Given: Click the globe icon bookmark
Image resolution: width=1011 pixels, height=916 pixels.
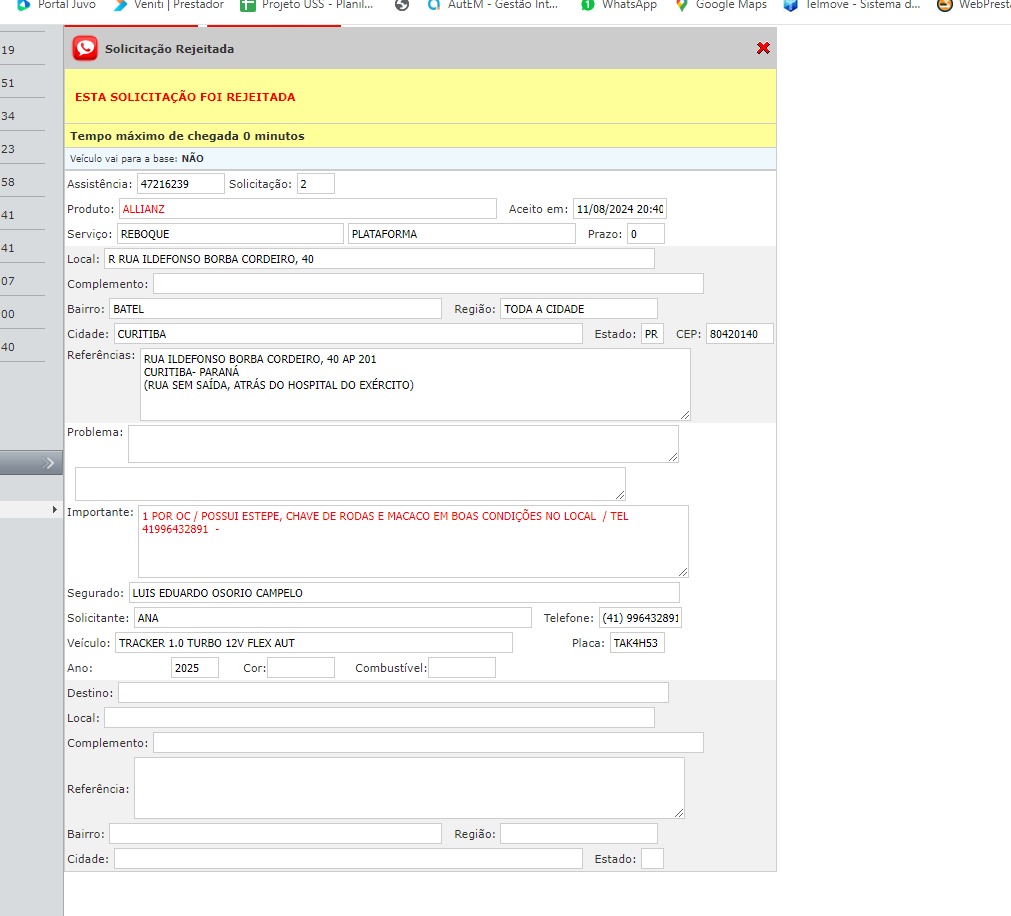Looking at the screenshot, I should [402, 5].
